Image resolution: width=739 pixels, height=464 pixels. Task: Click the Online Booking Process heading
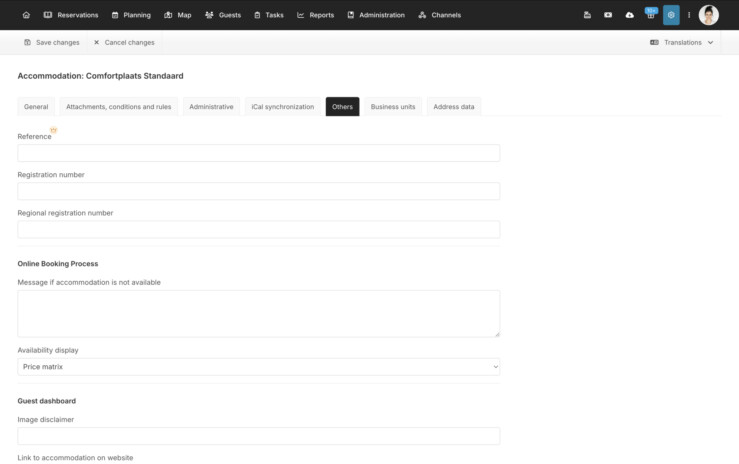[x=58, y=264]
